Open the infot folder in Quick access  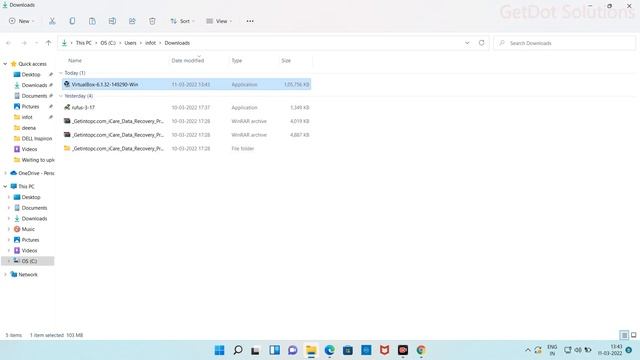[x=27, y=117]
